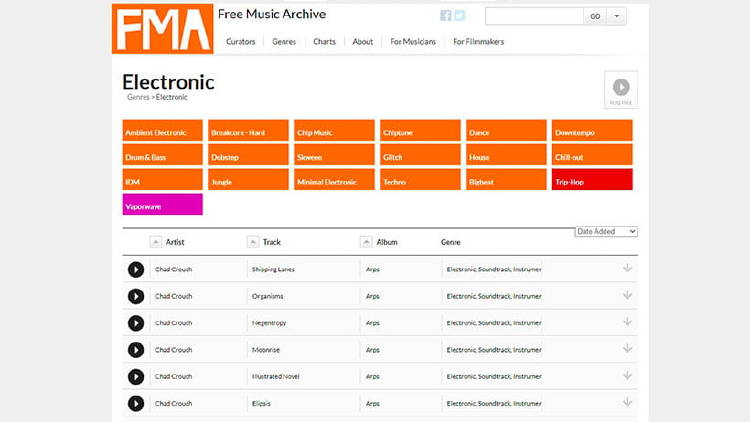750x422 pixels.
Task: Select the Chiptune genre tile
Action: click(420, 130)
